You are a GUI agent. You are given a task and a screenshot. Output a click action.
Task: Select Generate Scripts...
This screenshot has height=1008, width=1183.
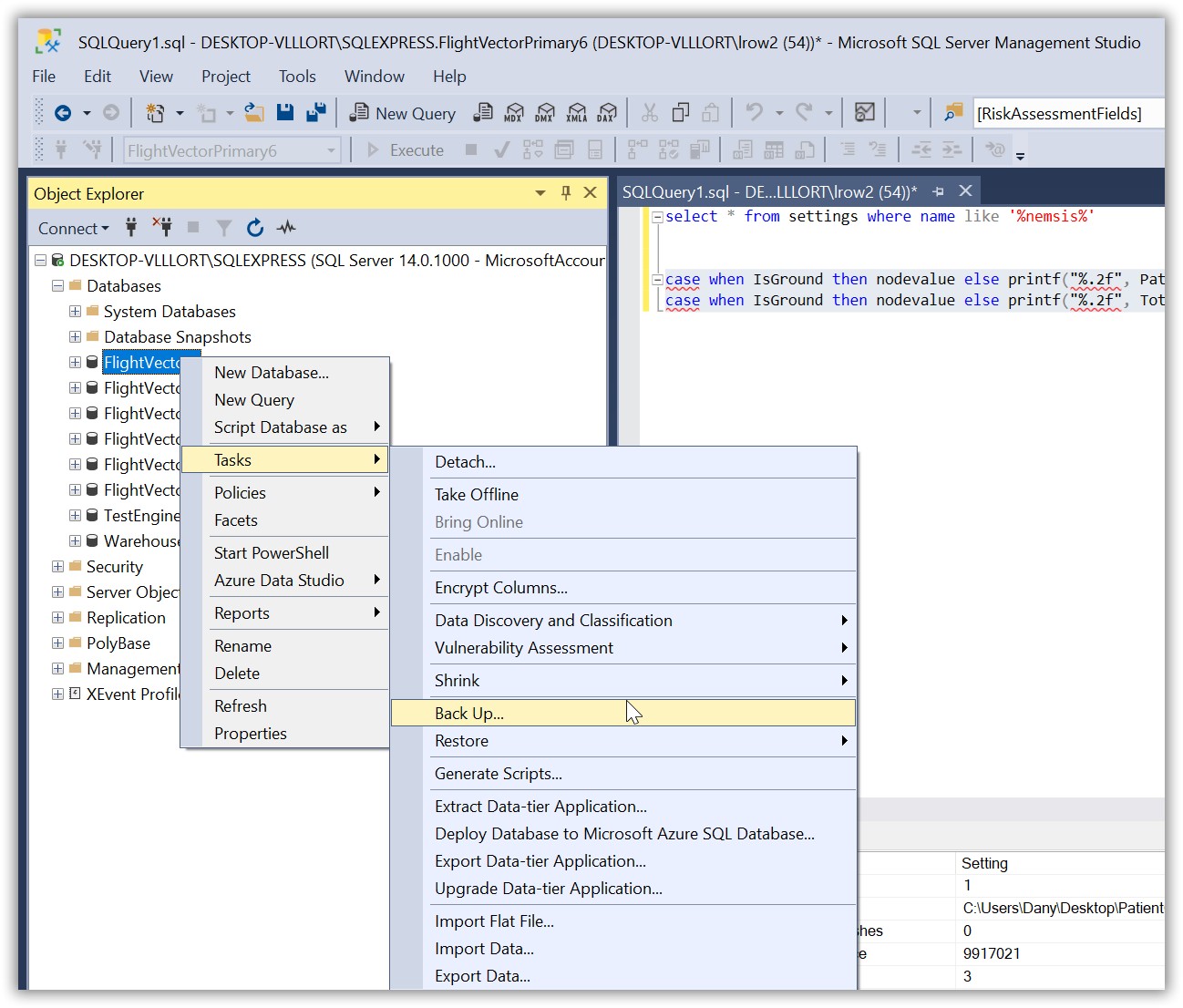pyautogui.click(x=623, y=773)
